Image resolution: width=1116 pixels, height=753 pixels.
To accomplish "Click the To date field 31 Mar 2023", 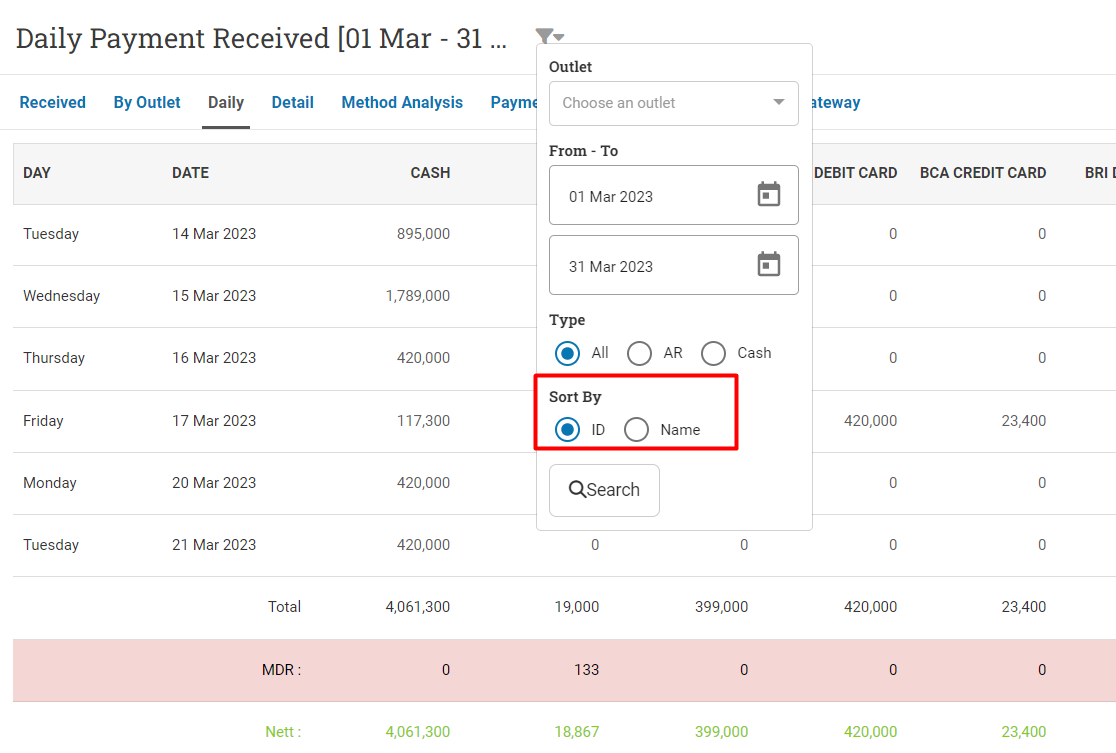I will coord(673,265).
